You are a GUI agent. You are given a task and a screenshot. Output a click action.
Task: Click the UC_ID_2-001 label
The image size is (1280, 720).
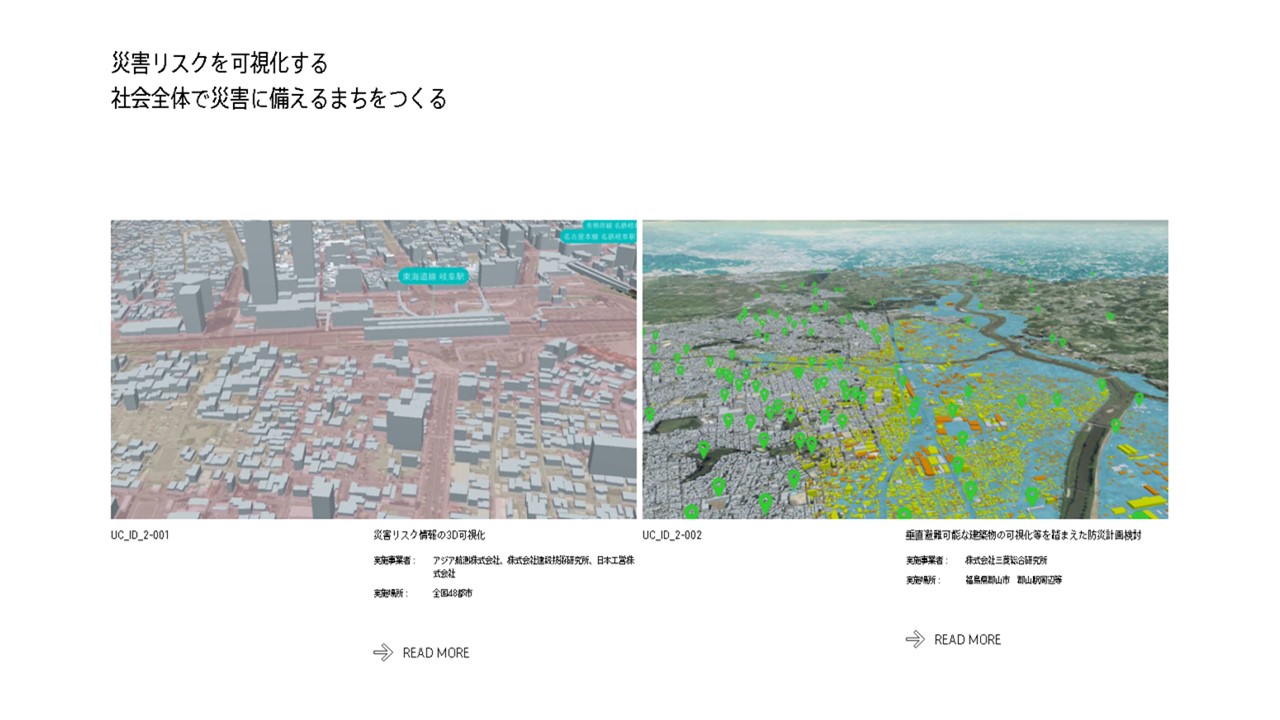(140, 536)
